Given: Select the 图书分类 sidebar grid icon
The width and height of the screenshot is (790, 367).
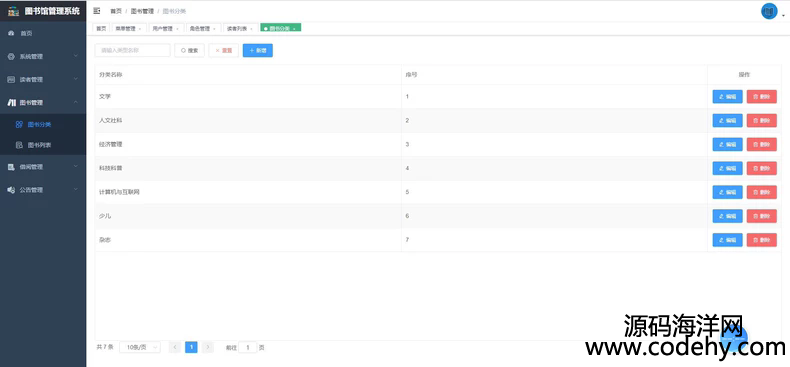Looking at the screenshot, I should point(19,124).
